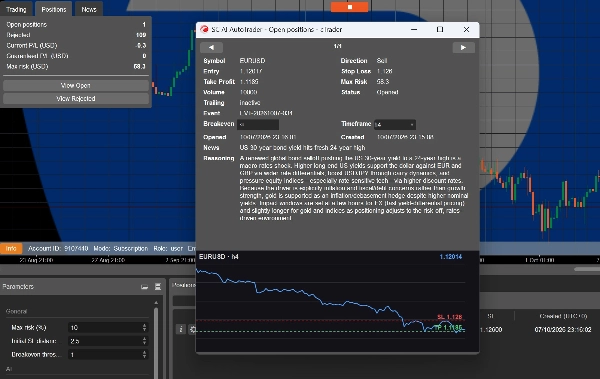
Task: Click the Parameters panel title
Action: 18,287
